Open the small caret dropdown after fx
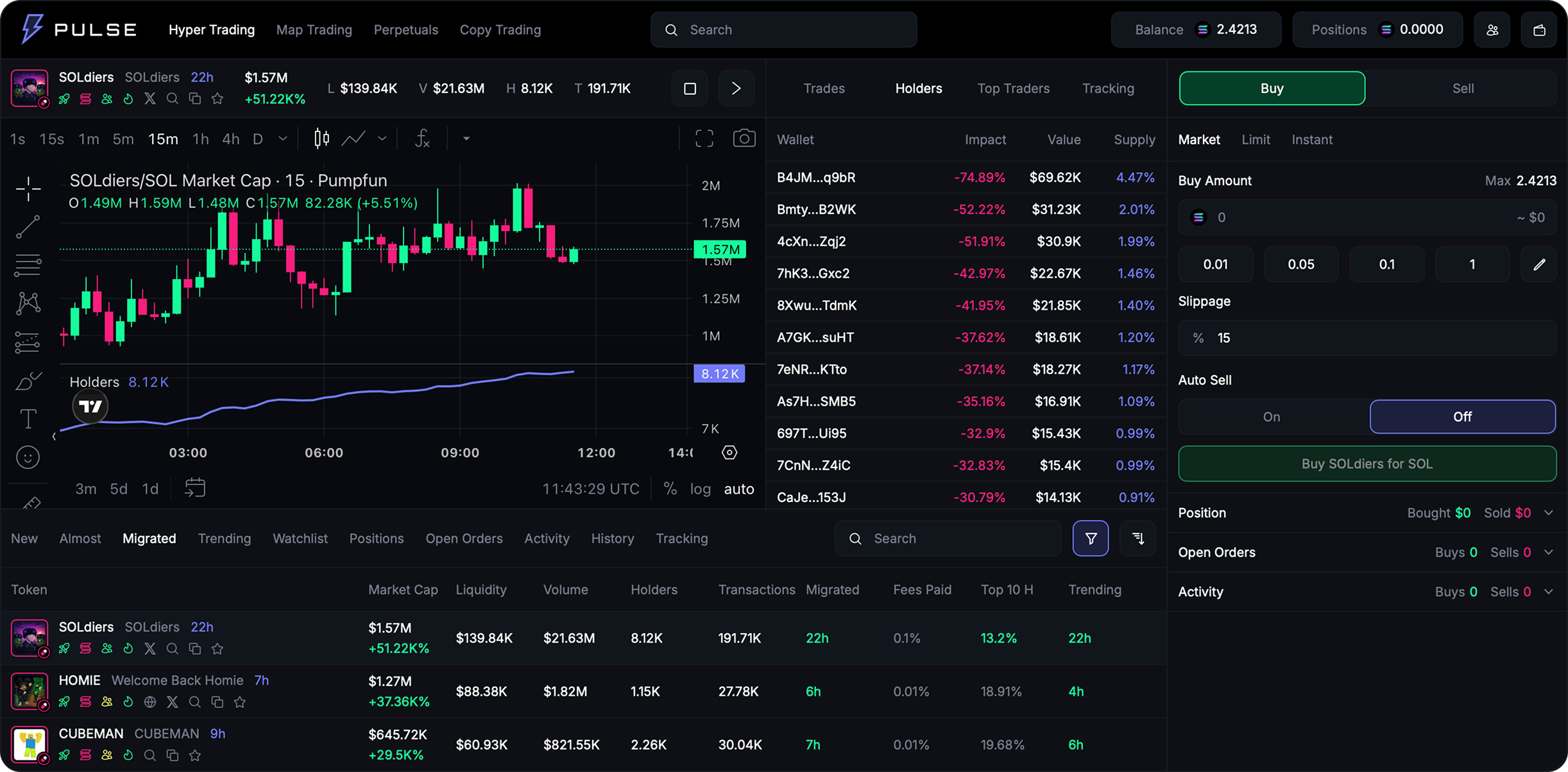This screenshot has height=772, width=1568. click(466, 138)
